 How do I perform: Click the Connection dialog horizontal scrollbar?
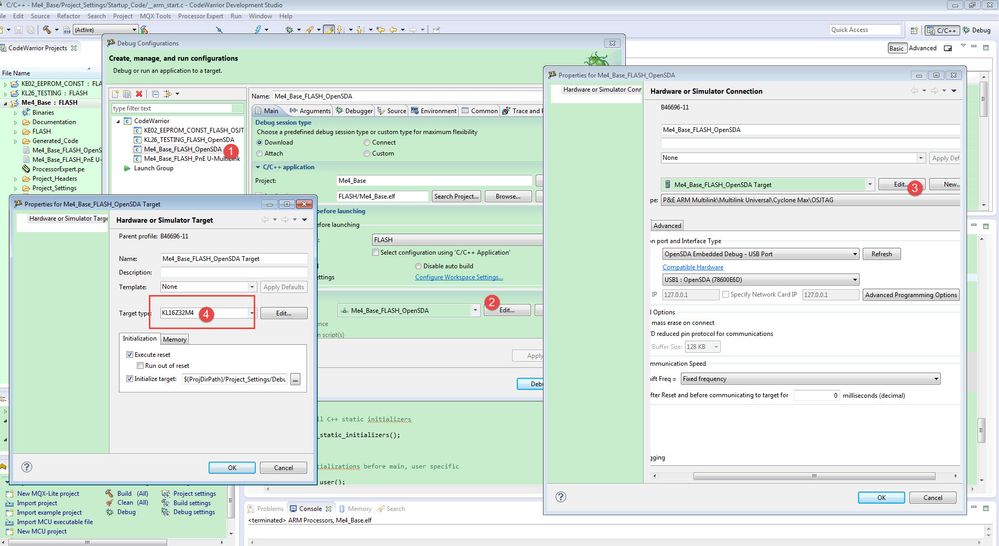(x=814, y=476)
